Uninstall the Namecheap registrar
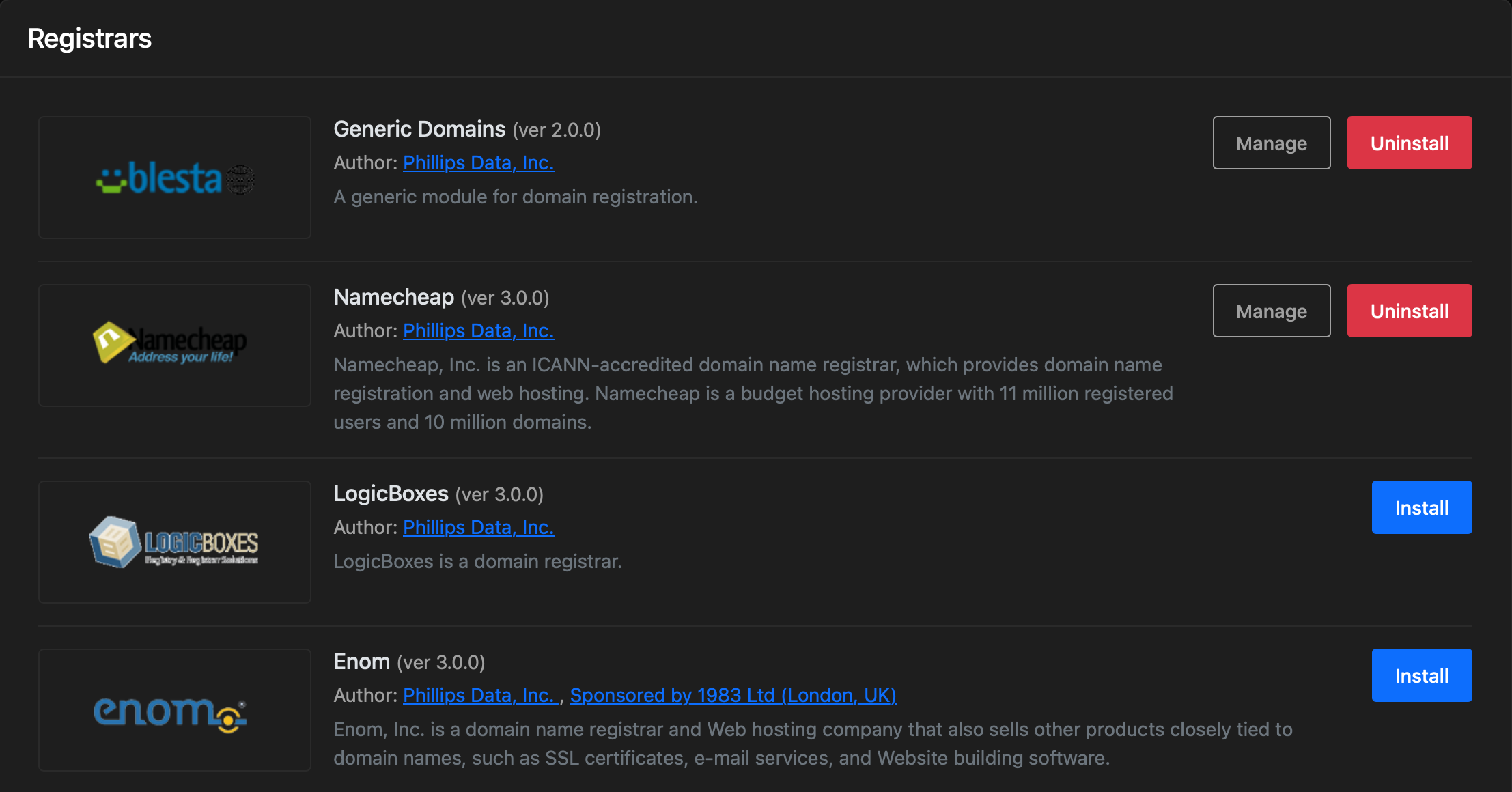The image size is (1512, 792). tap(1410, 311)
